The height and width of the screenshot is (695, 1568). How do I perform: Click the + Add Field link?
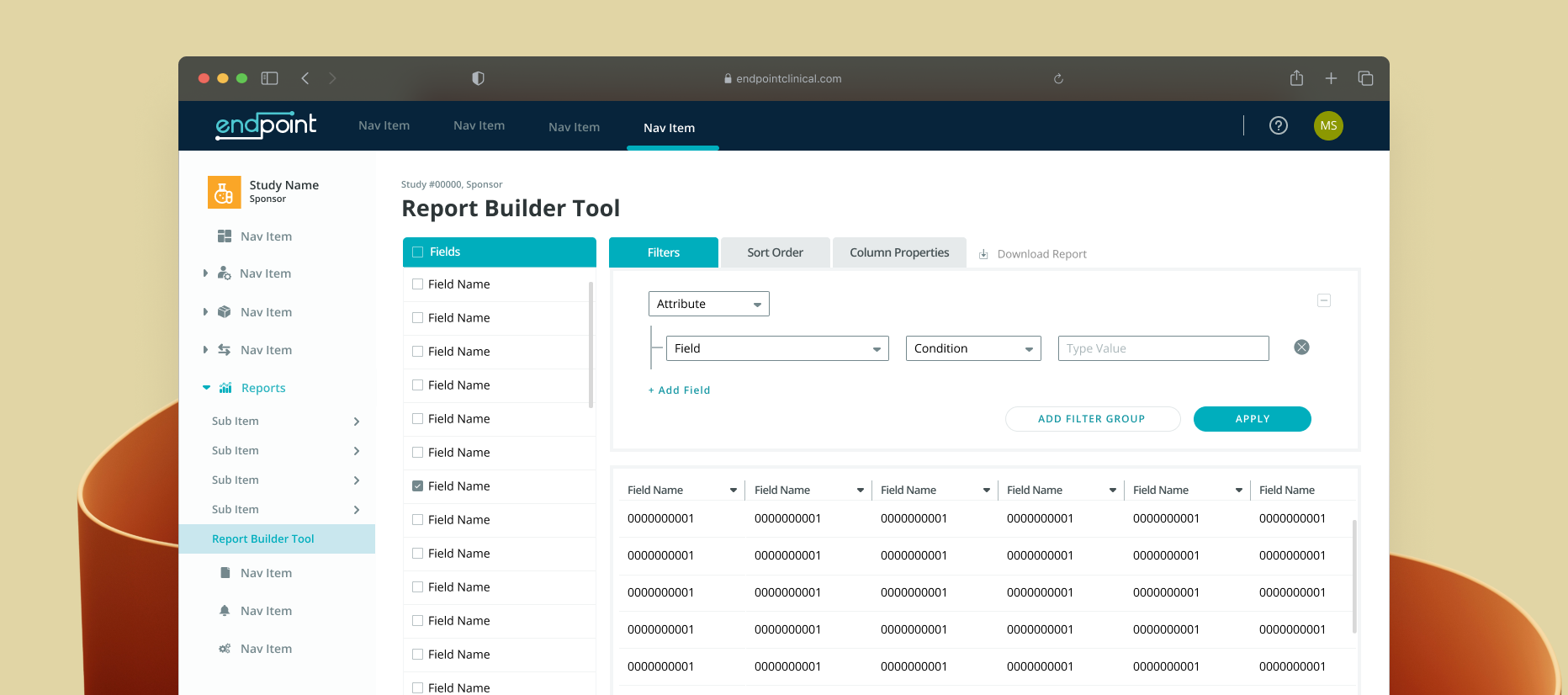tap(680, 390)
